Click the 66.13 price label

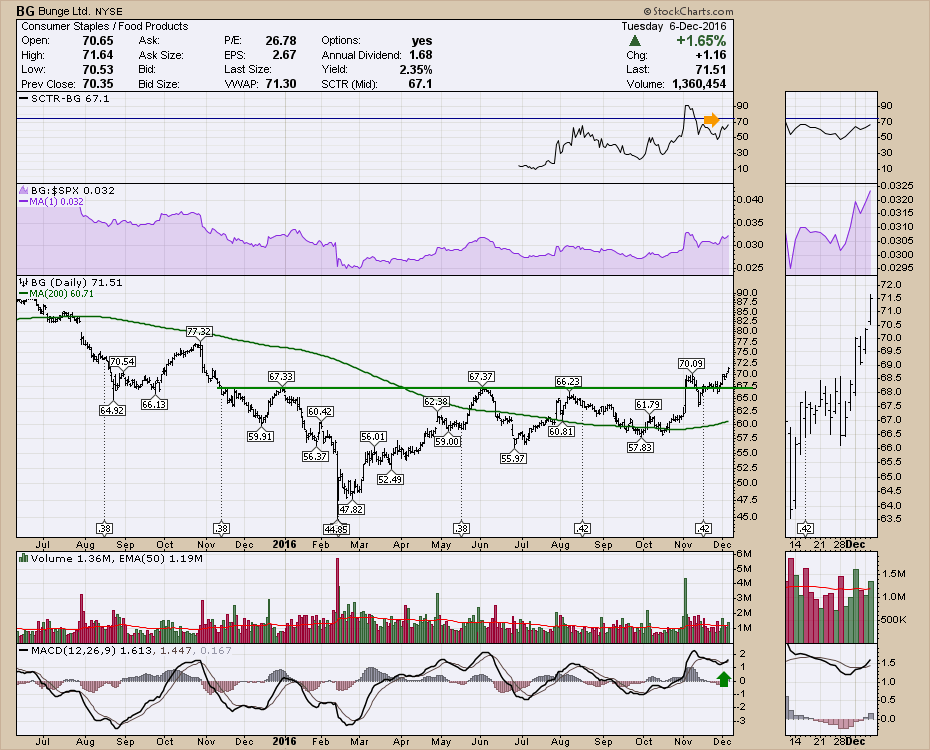154,404
